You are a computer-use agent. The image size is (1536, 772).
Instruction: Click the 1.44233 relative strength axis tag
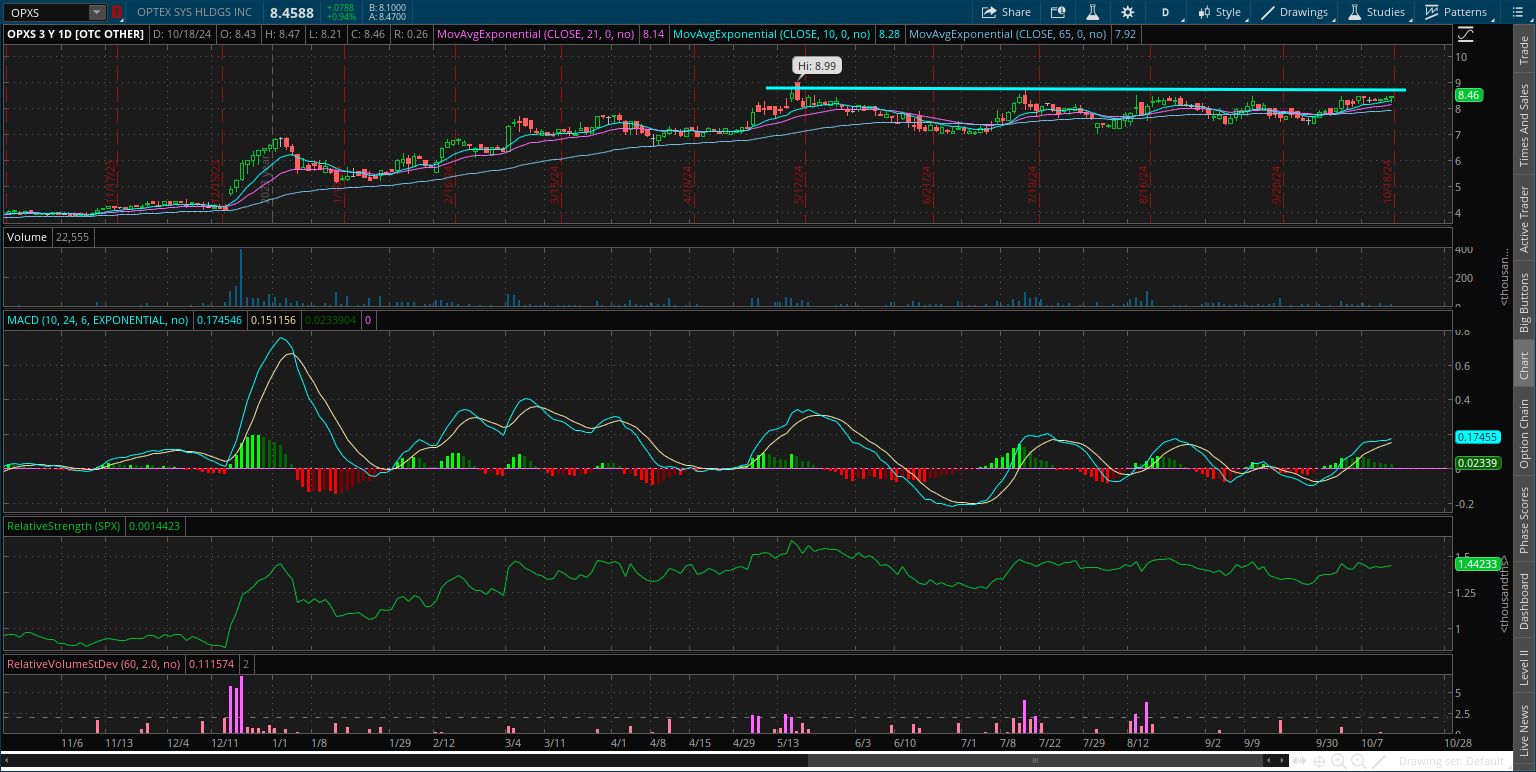tap(1476, 564)
